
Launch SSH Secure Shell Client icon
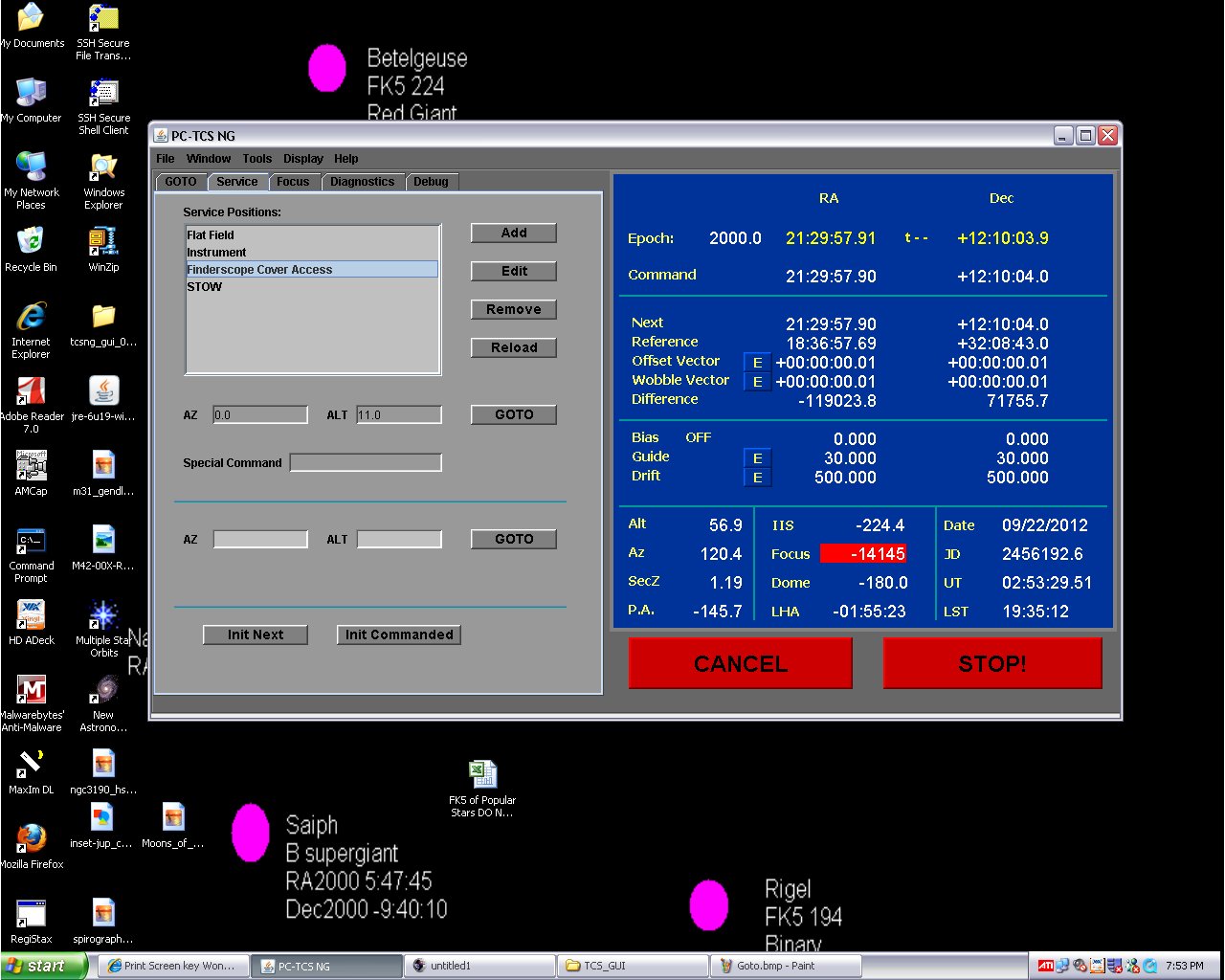point(103,106)
